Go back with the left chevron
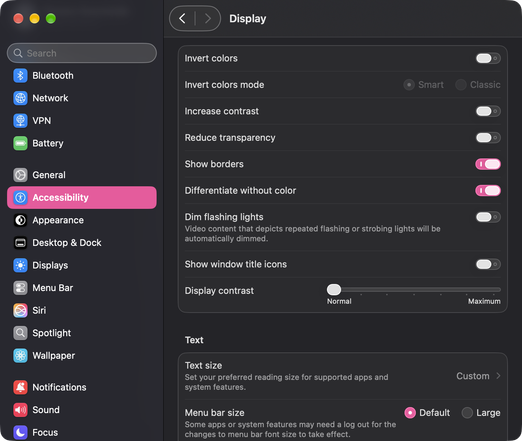Image resolution: width=522 pixels, height=441 pixels. (x=182, y=18)
